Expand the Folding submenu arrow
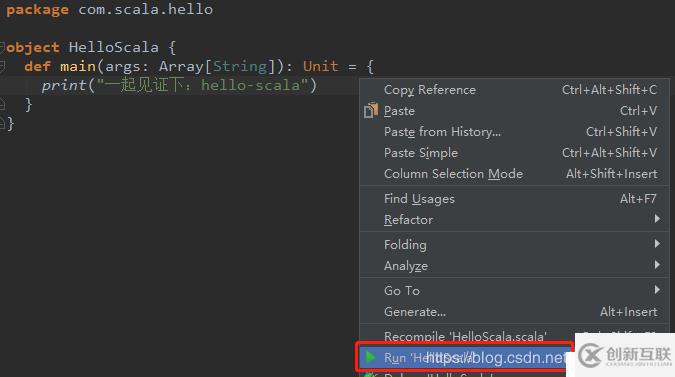This screenshot has height=377, width=675. tap(657, 244)
